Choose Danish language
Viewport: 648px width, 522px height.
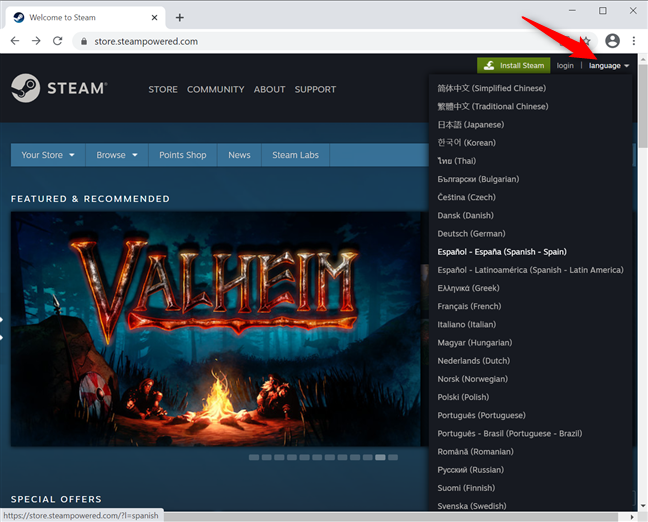[465, 215]
